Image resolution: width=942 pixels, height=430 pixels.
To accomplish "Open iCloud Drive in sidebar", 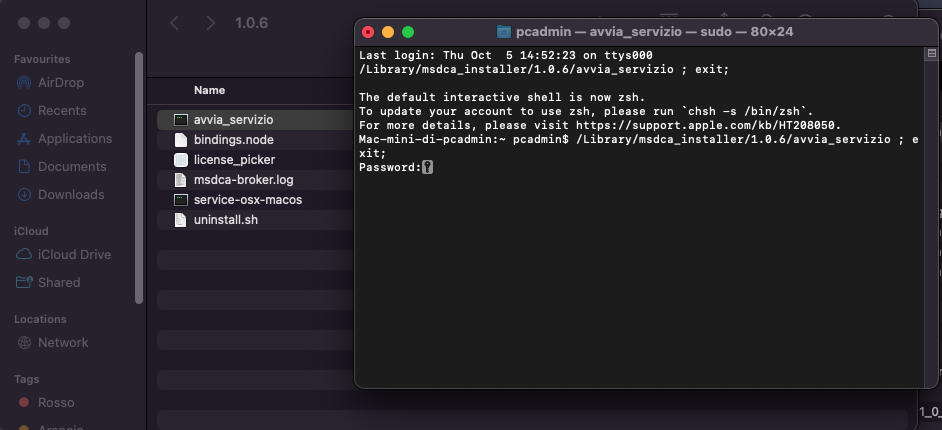I will 64,255.
